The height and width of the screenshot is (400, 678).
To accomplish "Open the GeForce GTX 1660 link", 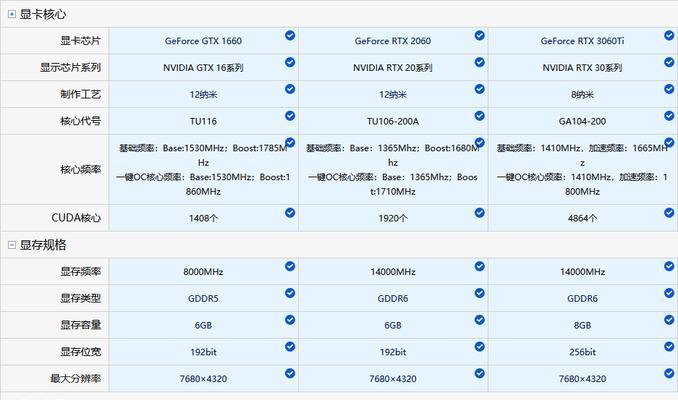I will point(203,41).
